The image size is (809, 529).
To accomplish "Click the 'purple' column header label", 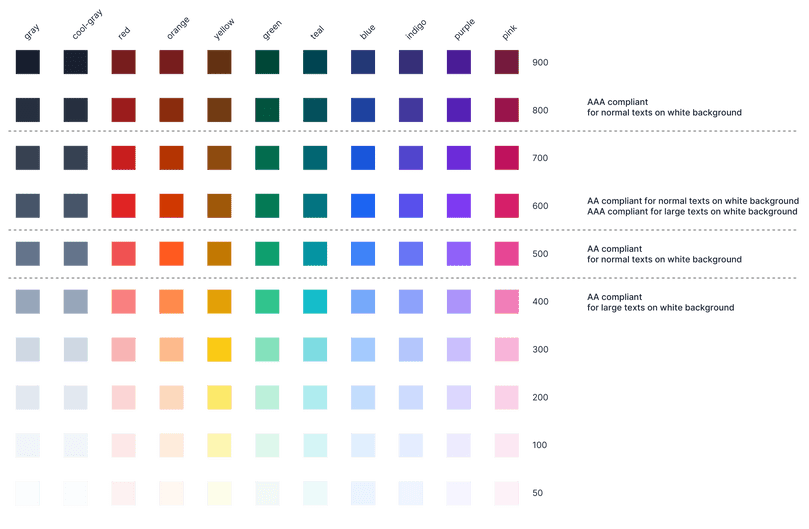I will click(464, 29).
